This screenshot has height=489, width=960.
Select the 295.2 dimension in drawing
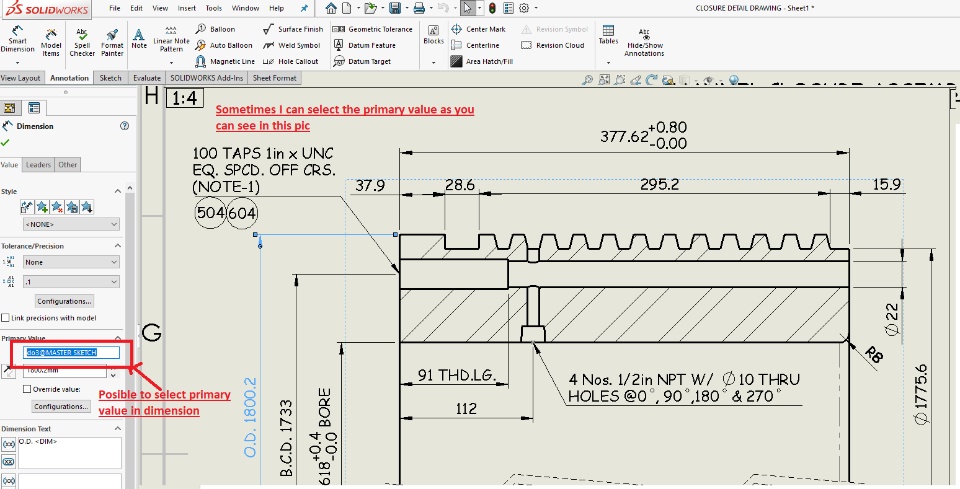[659, 184]
